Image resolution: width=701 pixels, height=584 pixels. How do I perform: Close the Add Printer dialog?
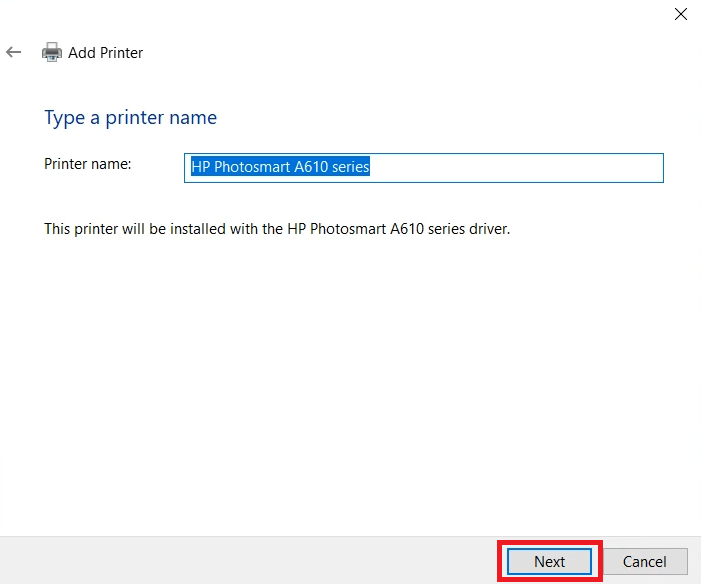click(x=680, y=14)
